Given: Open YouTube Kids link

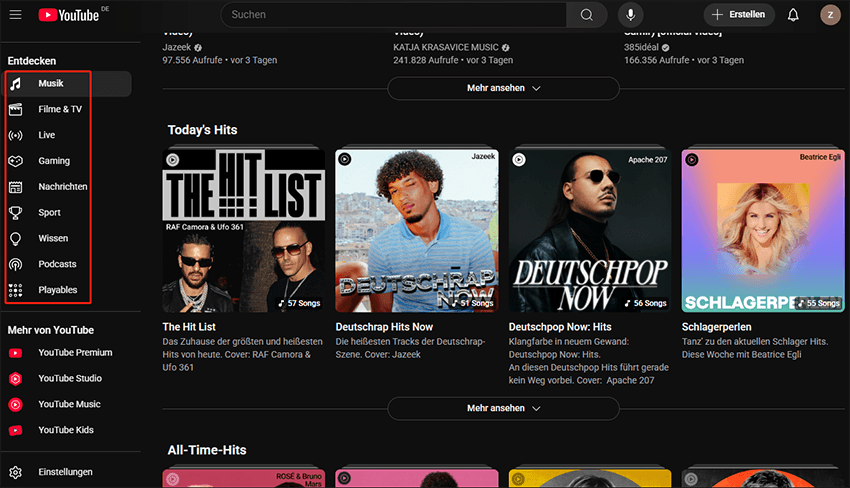Looking at the screenshot, I should [x=68, y=431].
